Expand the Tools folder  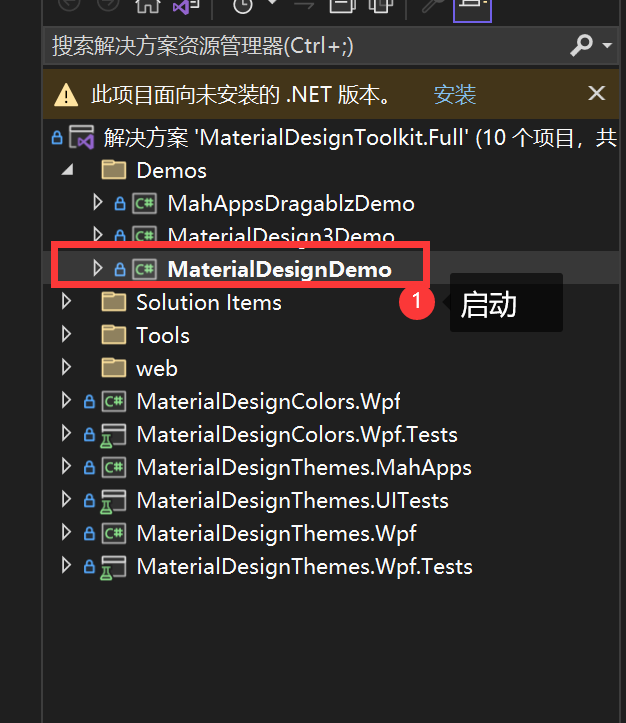coord(66,334)
